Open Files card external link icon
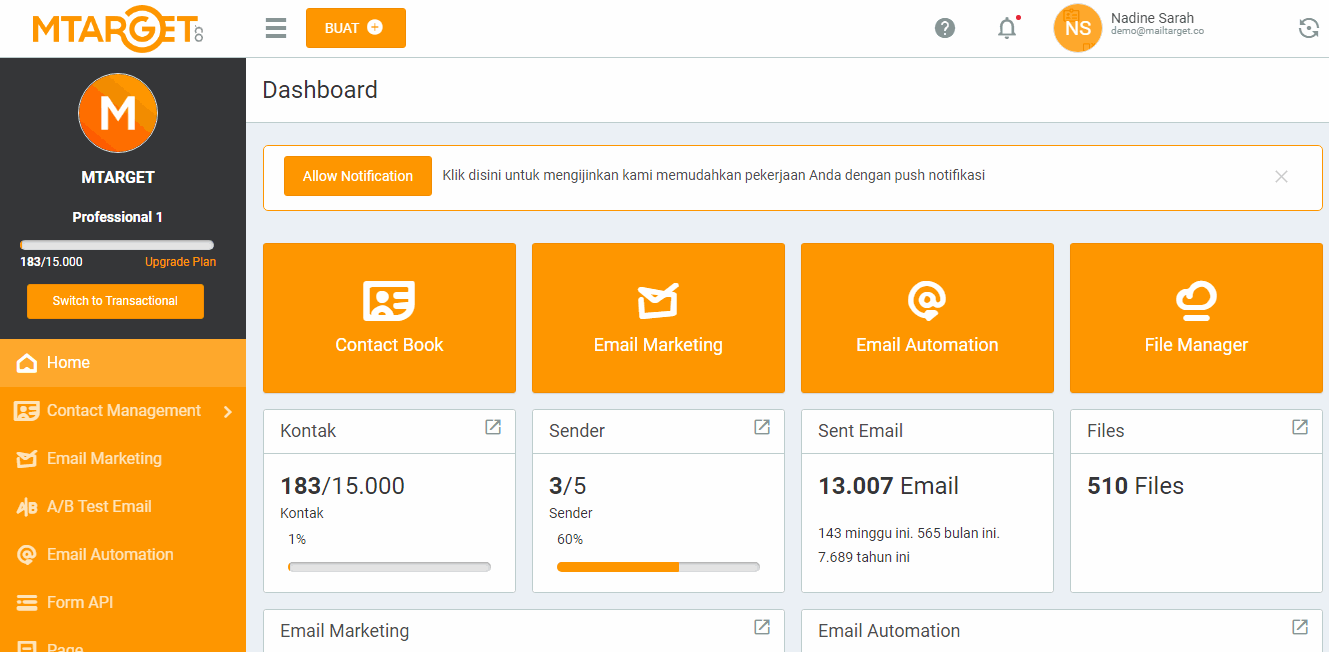 (x=1300, y=427)
